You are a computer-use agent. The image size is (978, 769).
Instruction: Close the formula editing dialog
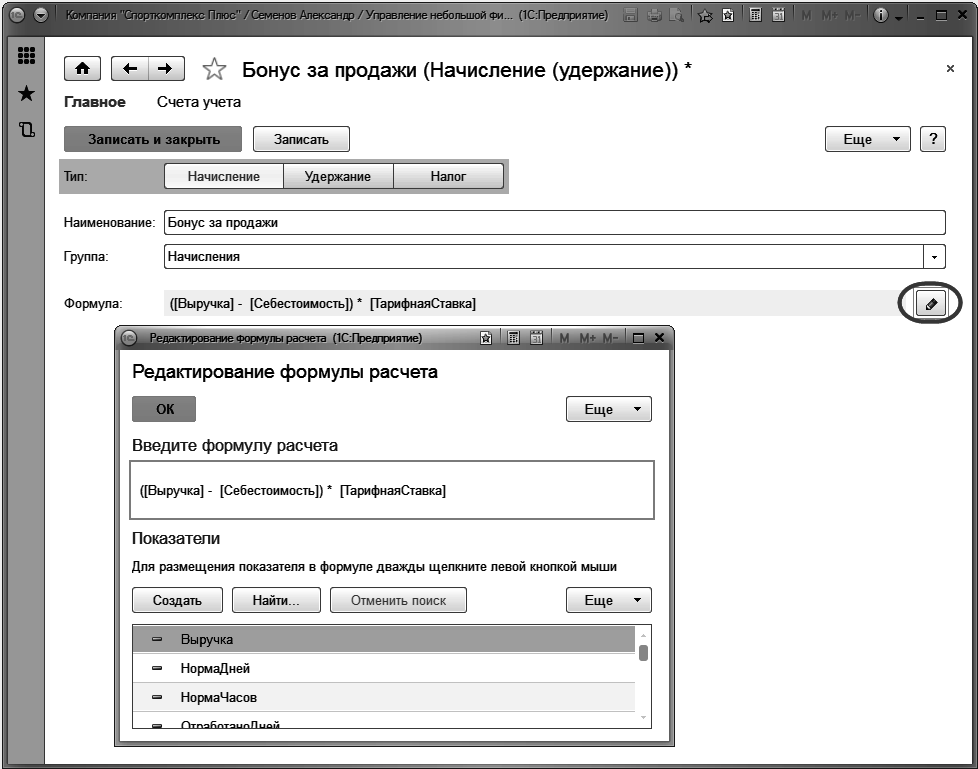pos(659,337)
